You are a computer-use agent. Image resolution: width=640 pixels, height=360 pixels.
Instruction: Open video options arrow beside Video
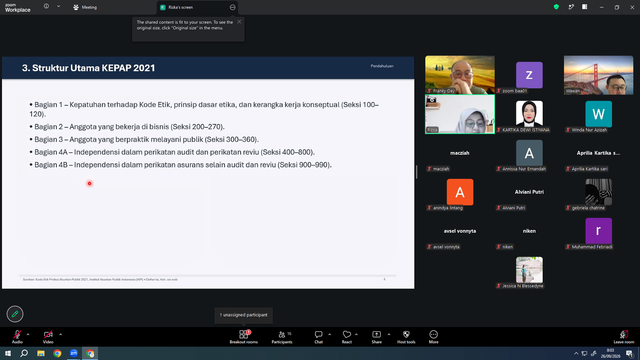click(x=60, y=334)
